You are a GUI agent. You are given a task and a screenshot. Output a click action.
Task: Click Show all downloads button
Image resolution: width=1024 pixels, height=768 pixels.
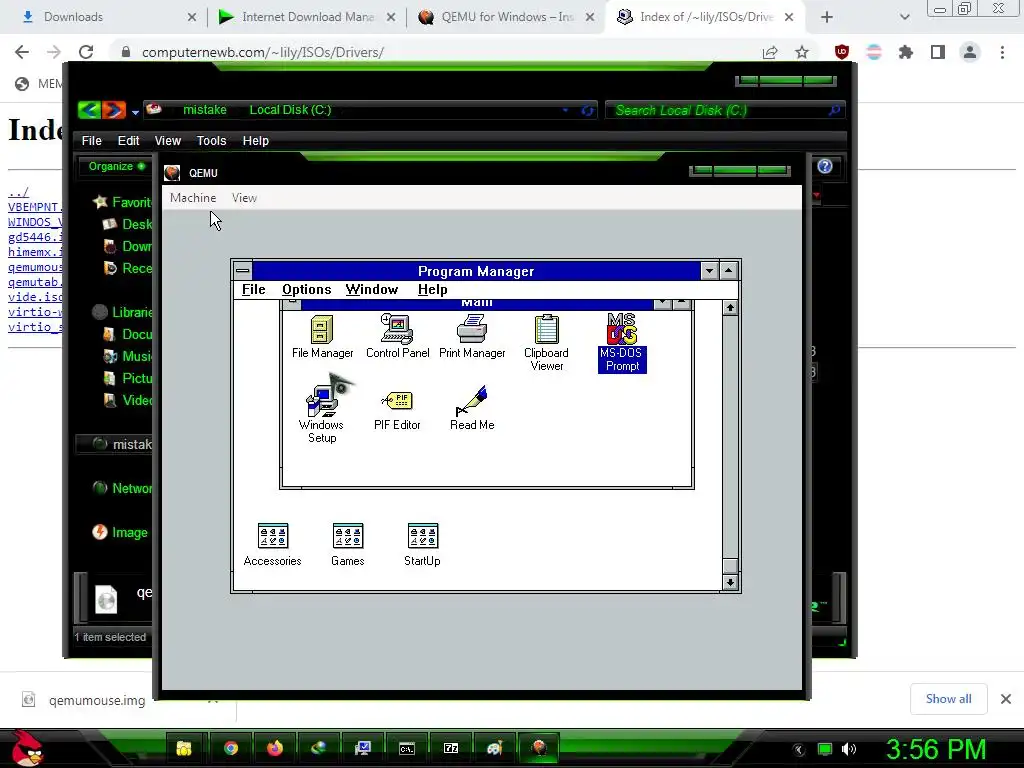948,699
